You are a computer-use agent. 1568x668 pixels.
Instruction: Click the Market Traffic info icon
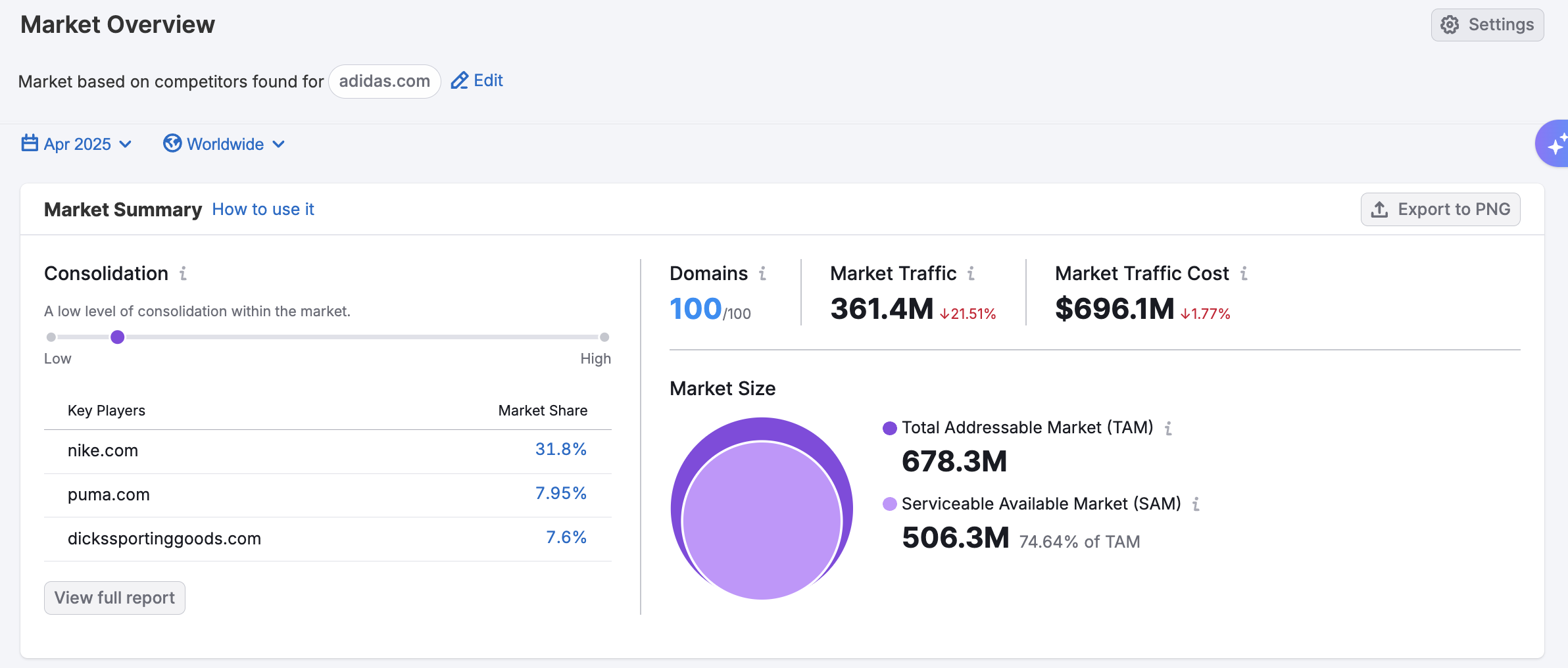coord(971,274)
